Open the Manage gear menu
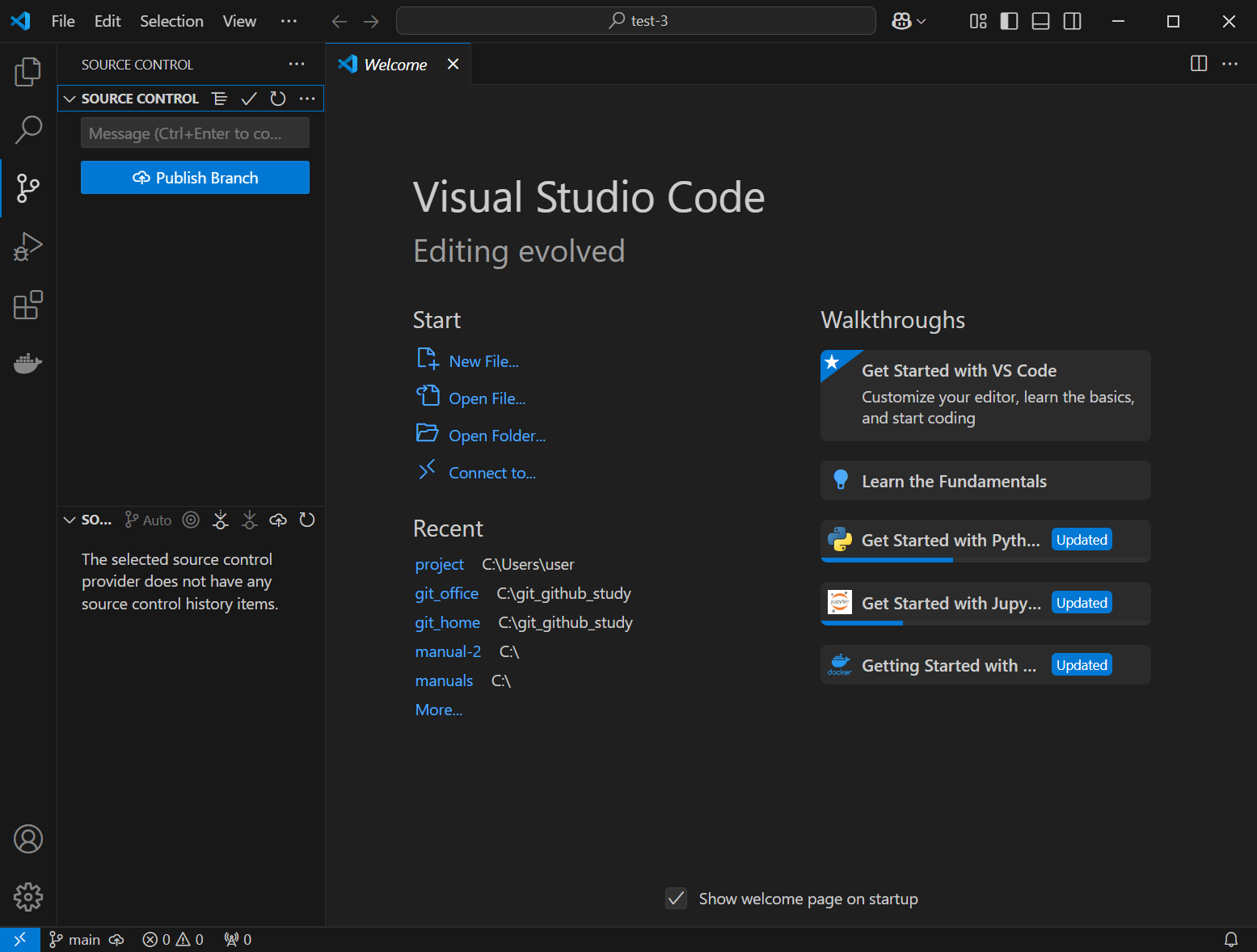Viewport: 1257px width, 952px height. (x=27, y=896)
